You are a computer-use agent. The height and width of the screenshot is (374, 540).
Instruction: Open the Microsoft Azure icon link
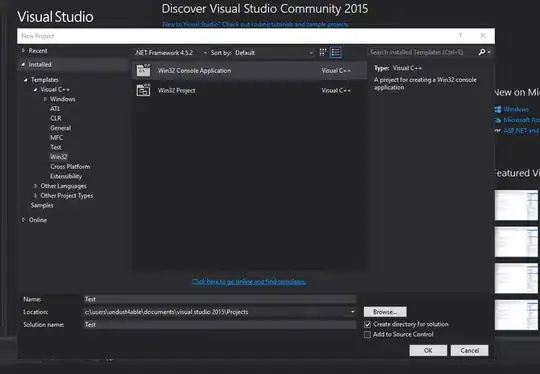click(498, 120)
